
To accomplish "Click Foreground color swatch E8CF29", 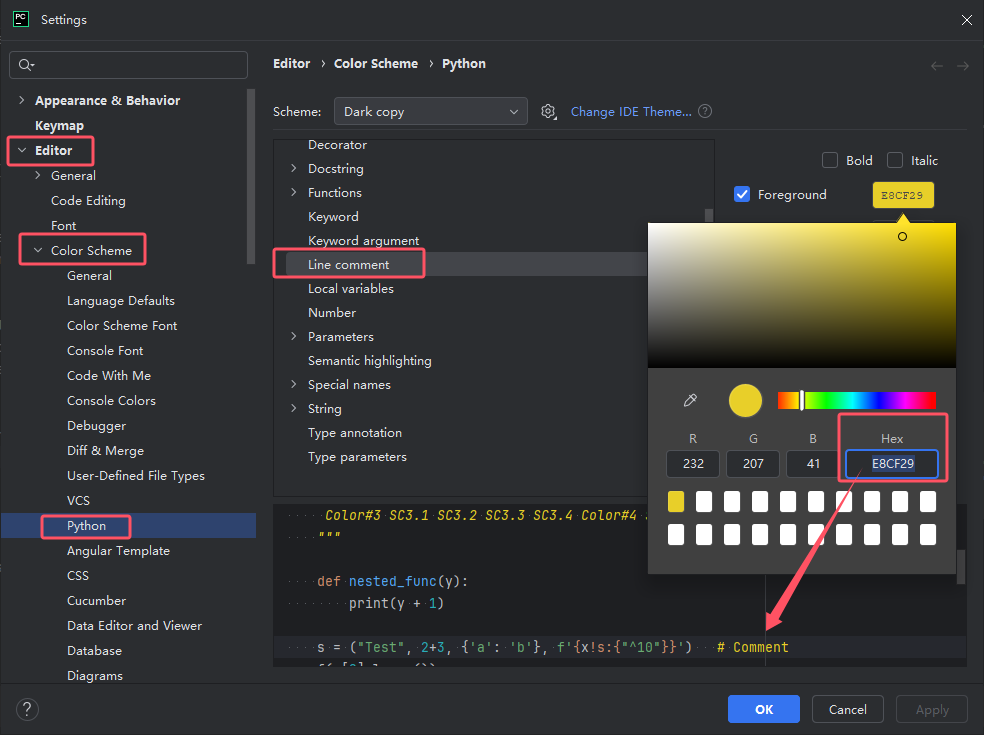I will [x=902, y=195].
